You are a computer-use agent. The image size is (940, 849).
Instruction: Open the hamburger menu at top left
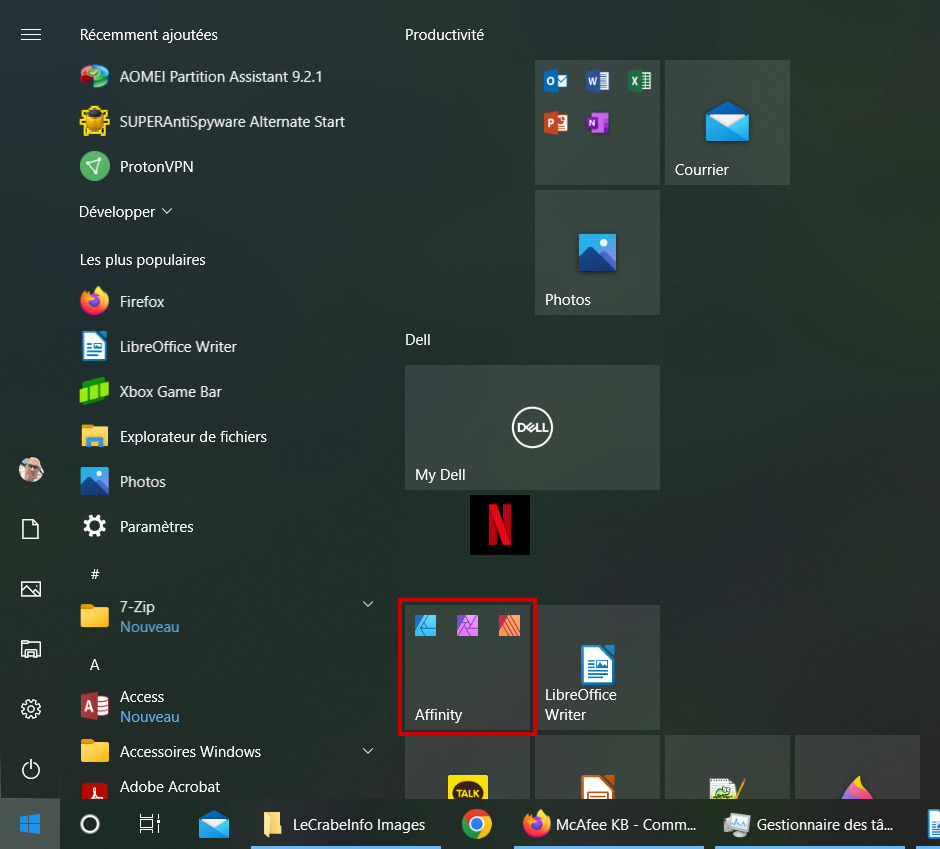[31, 35]
